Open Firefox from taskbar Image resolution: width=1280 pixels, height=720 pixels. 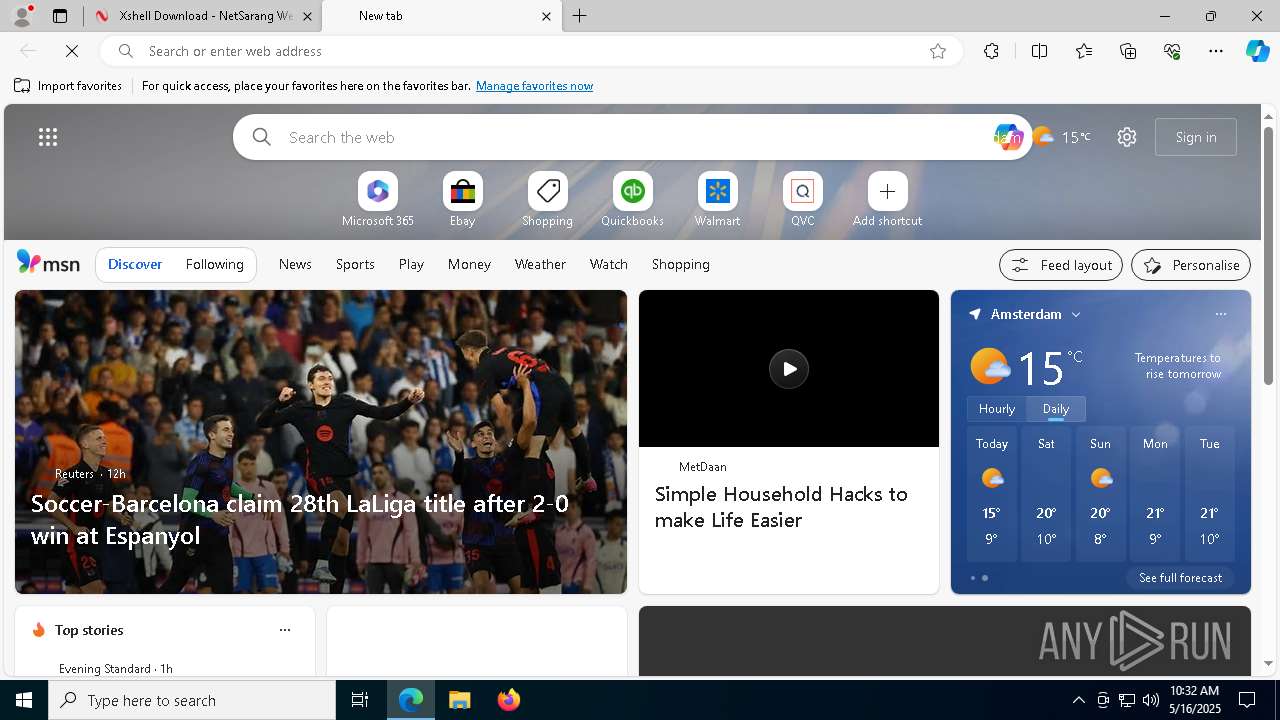pyautogui.click(x=509, y=700)
